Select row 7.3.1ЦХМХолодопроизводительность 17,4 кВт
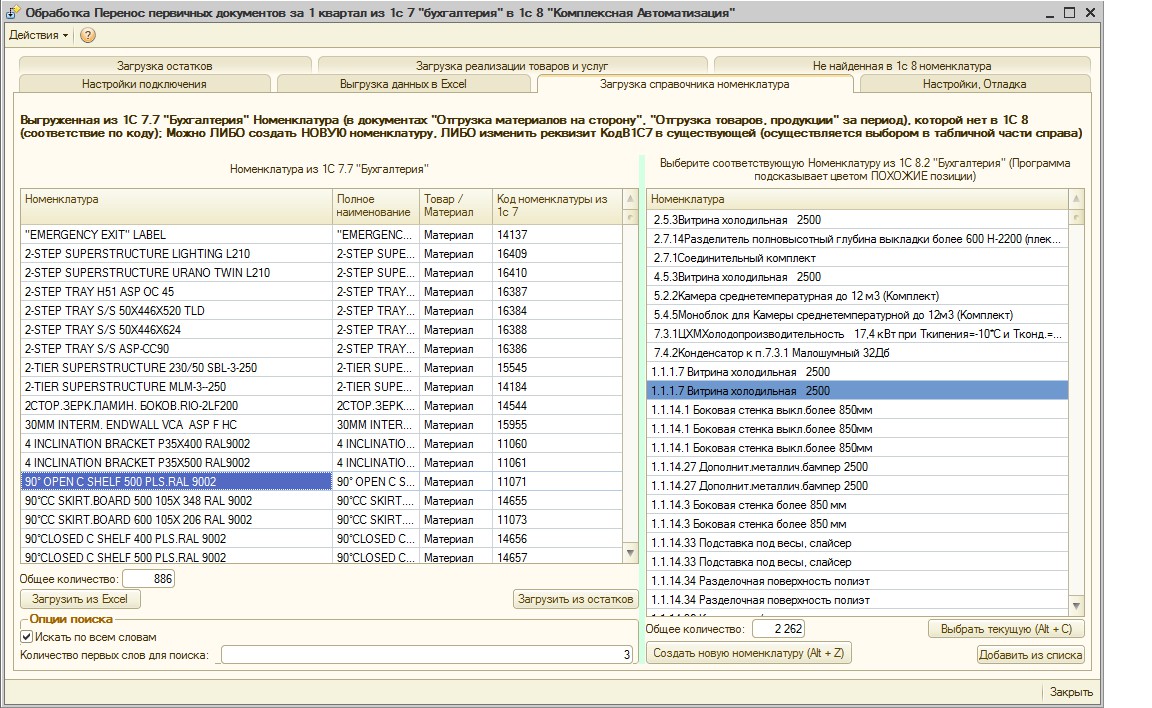This screenshot has width=1152, height=708. [857, 334]
